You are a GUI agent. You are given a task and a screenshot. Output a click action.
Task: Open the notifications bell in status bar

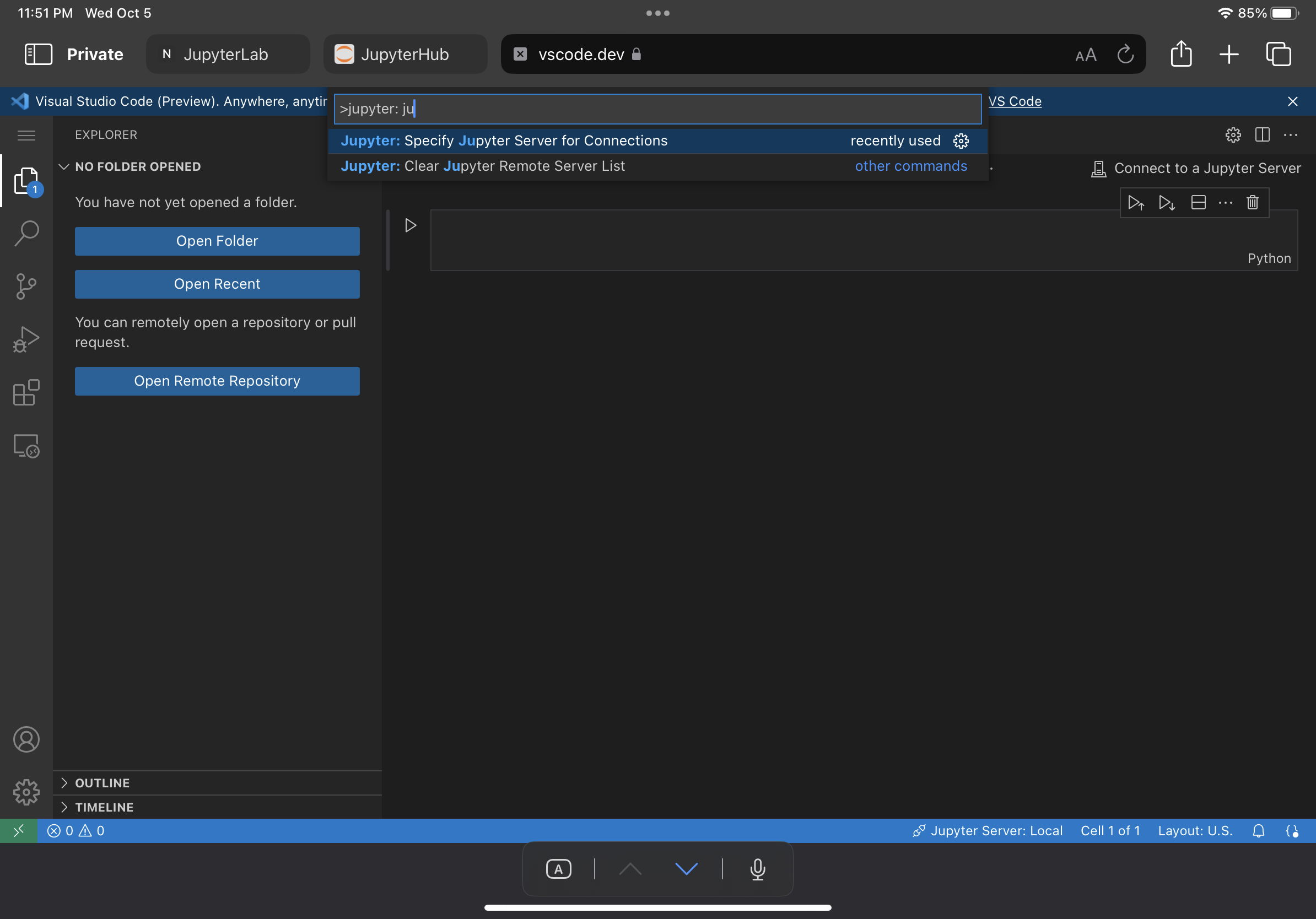pos(1259,831)
